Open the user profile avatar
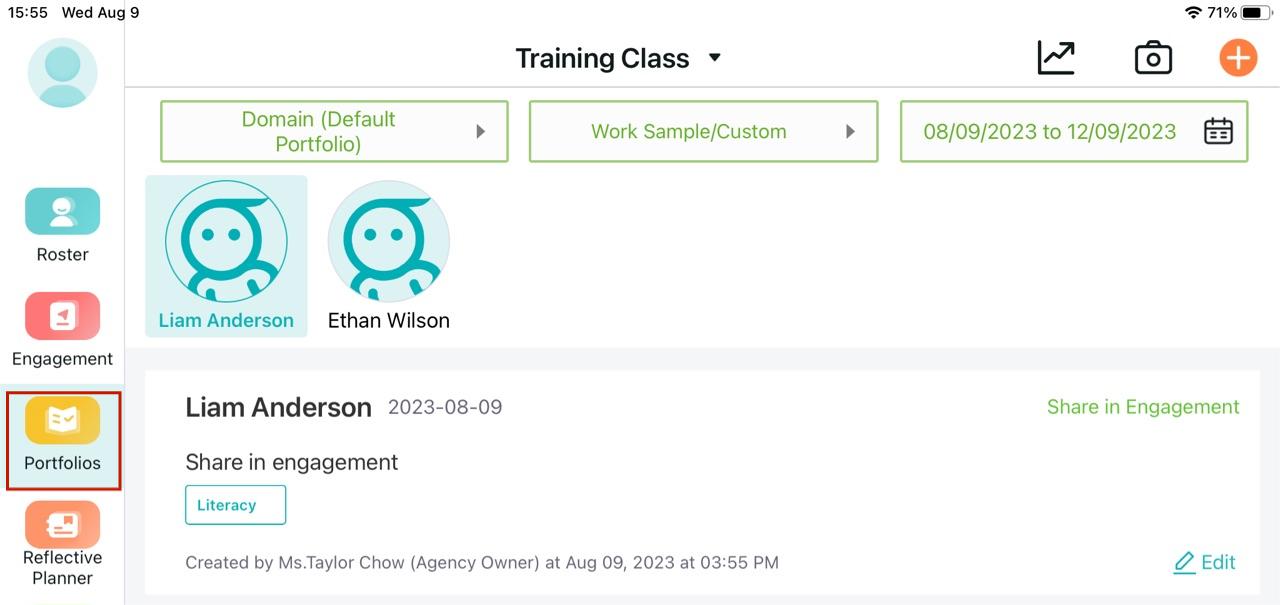This screenshot has width=1280, height=605. point(62,73)
